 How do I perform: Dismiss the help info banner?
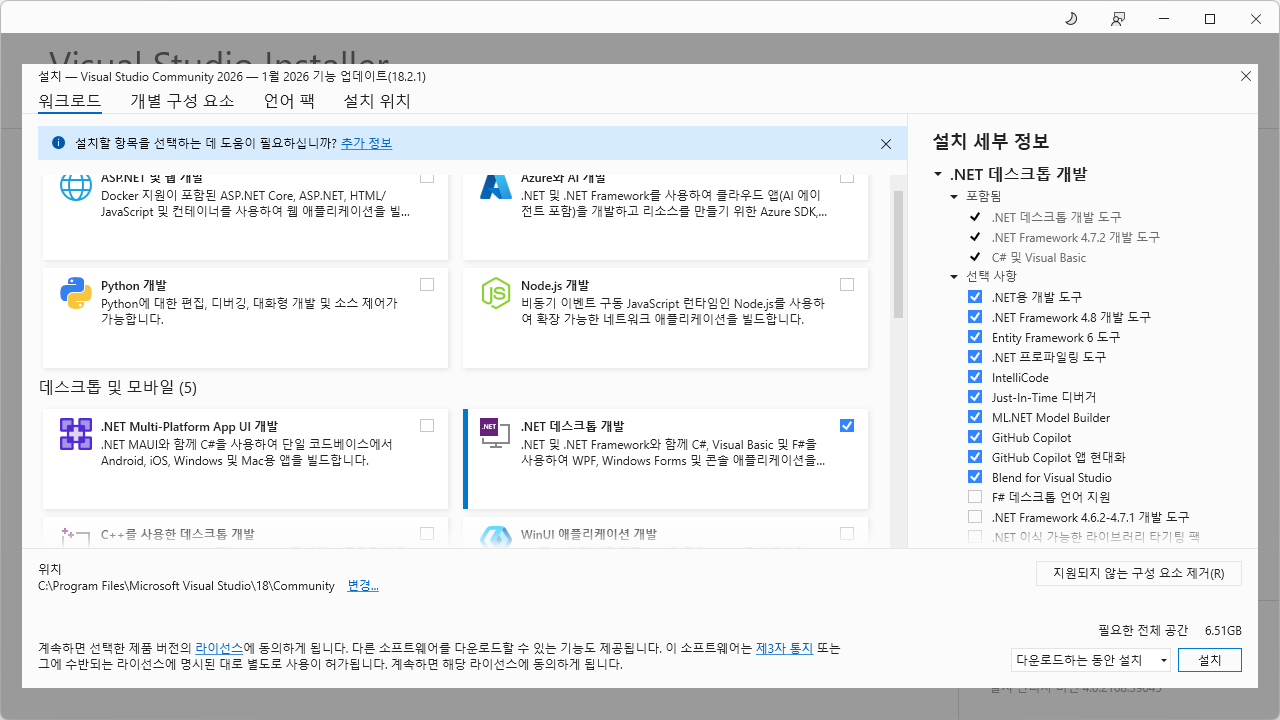pos(886,144)
